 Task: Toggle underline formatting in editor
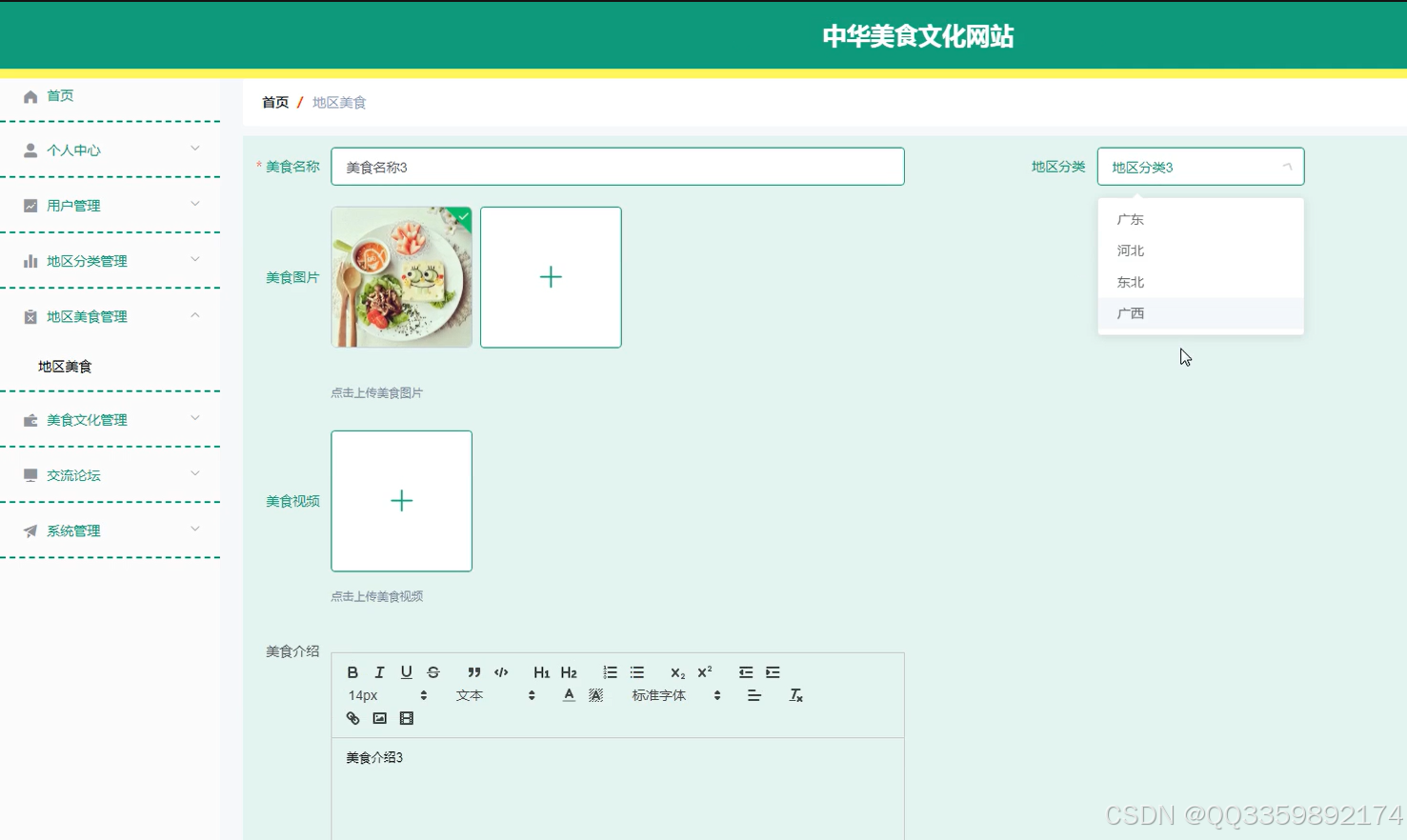406,672
